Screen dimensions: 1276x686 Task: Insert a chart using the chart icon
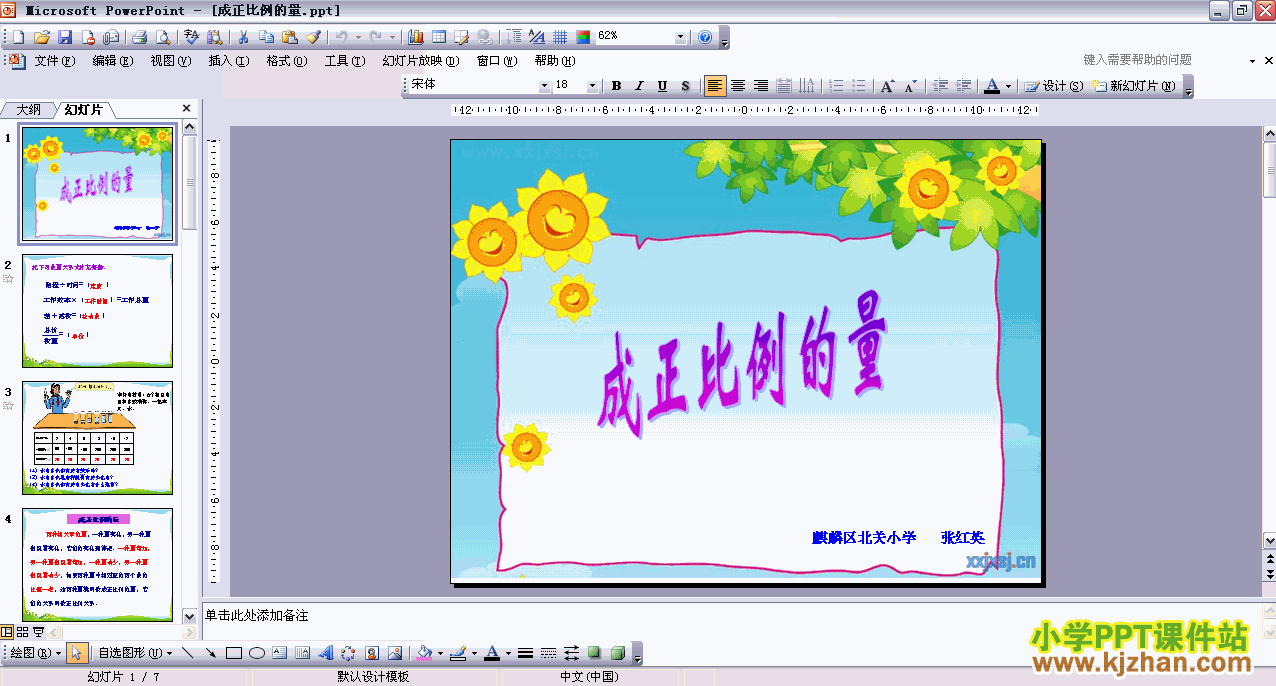pyautogui.click(x=415, y=37)
